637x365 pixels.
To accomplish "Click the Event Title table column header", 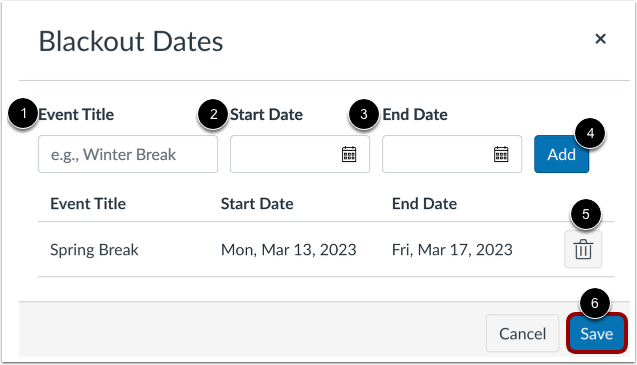I will click(x=88, y=204).
